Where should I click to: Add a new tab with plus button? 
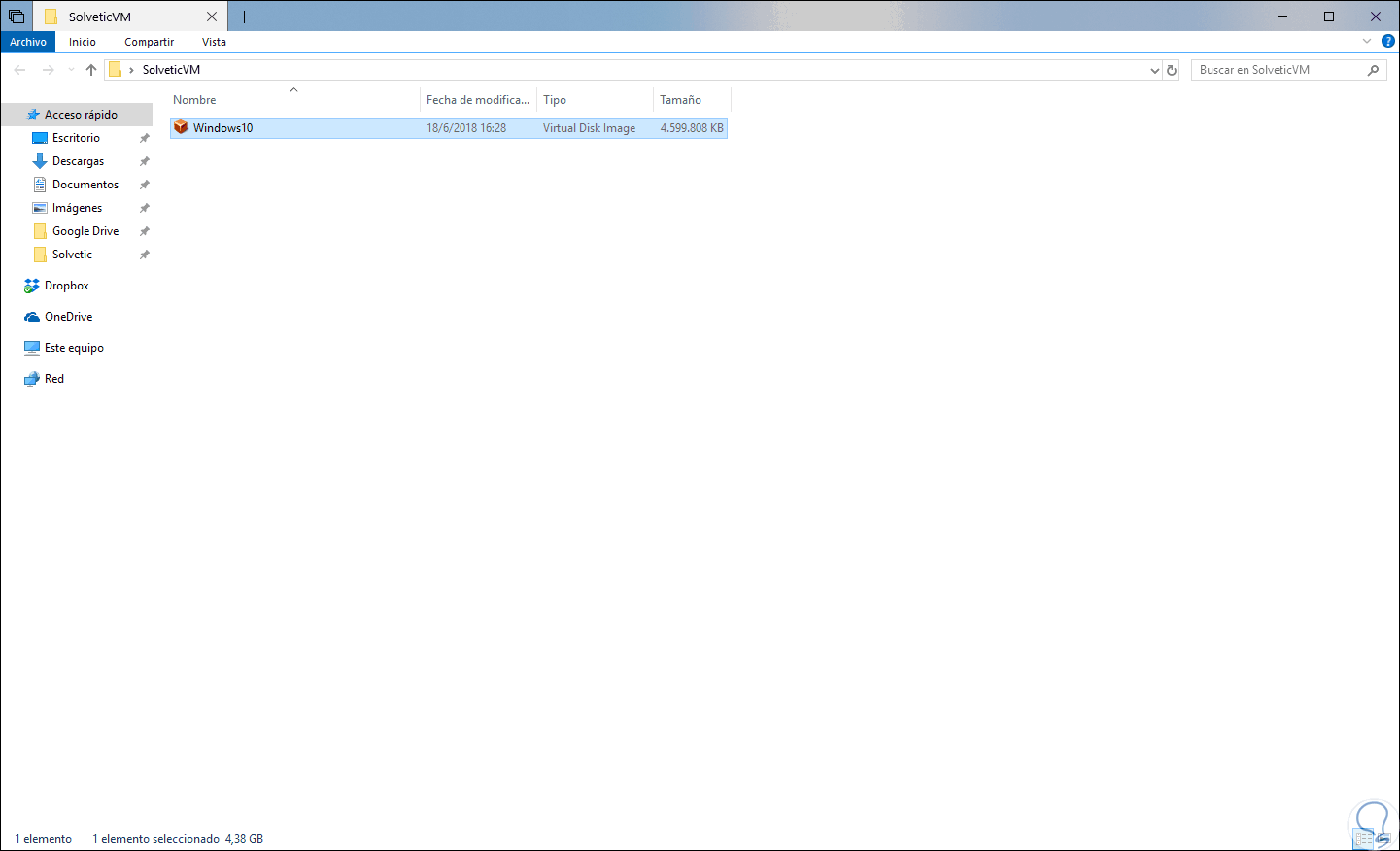[x=244, y=17]
